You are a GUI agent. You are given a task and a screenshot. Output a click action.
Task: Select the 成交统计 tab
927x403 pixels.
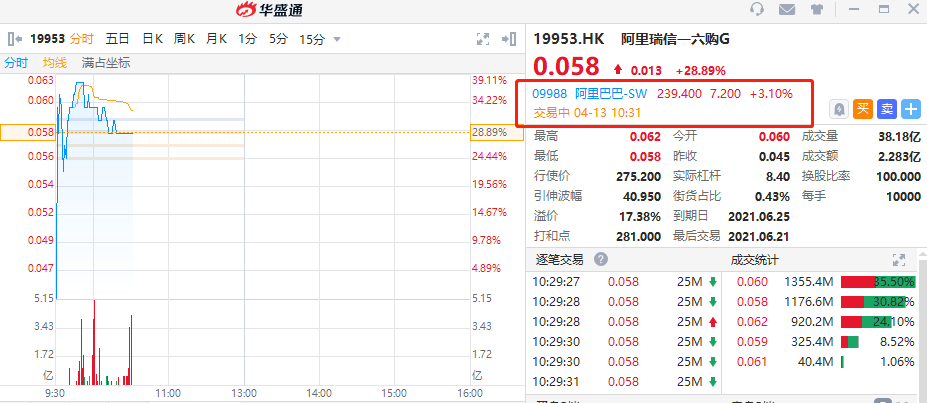click(755, 259)
